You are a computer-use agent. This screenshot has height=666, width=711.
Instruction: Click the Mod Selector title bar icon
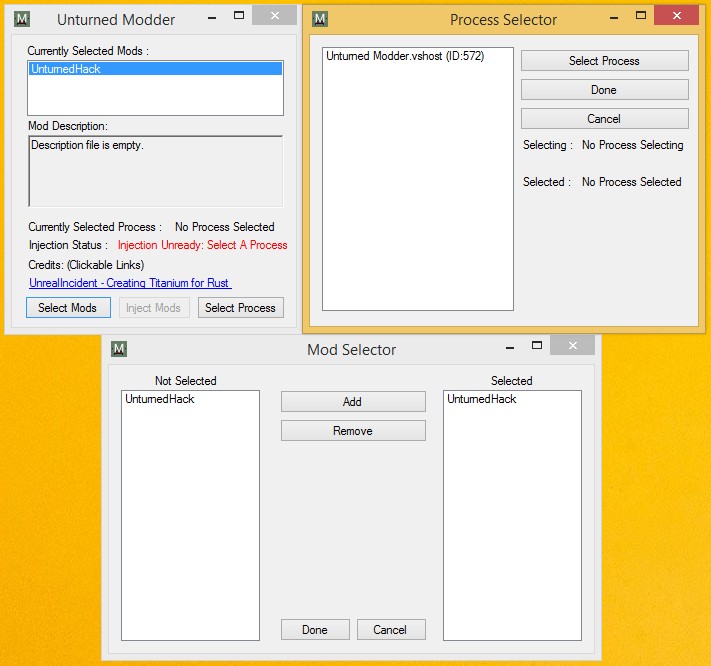click(119, 348)
